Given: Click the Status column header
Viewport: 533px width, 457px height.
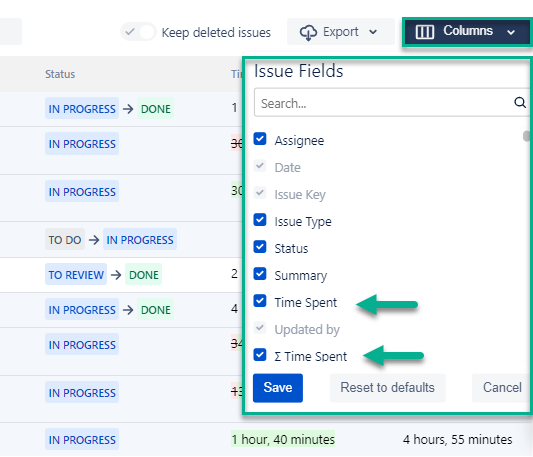Looking at the screenshot, I should pos(60,74).
